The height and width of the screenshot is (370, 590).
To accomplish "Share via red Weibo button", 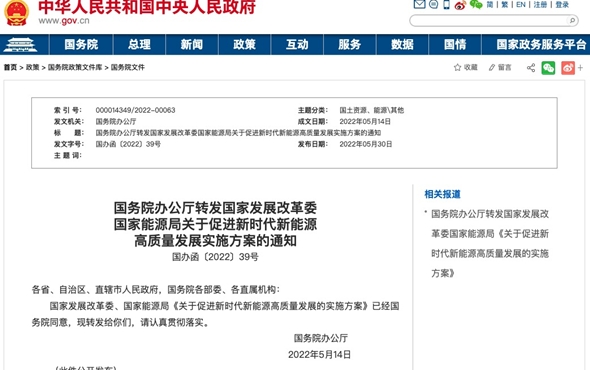I will pos(568,68).
